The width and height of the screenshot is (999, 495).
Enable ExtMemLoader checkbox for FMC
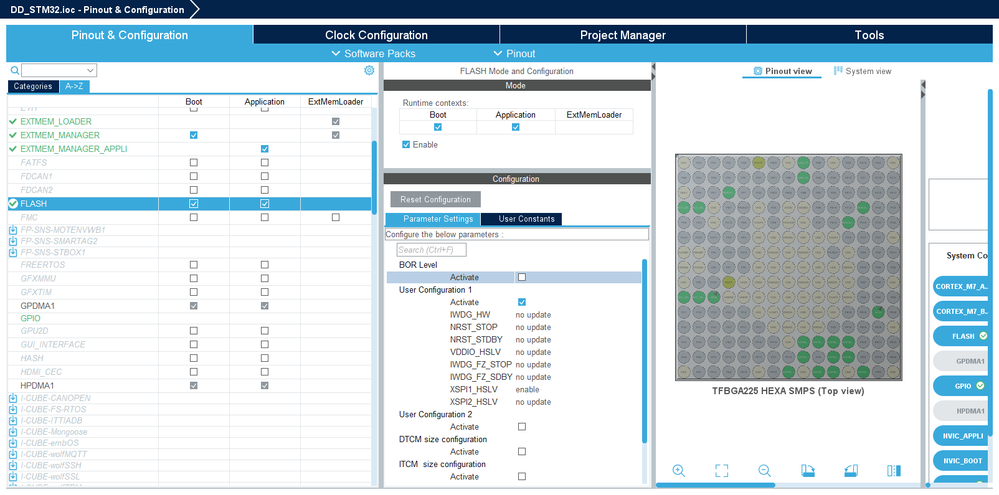(336, 217)
